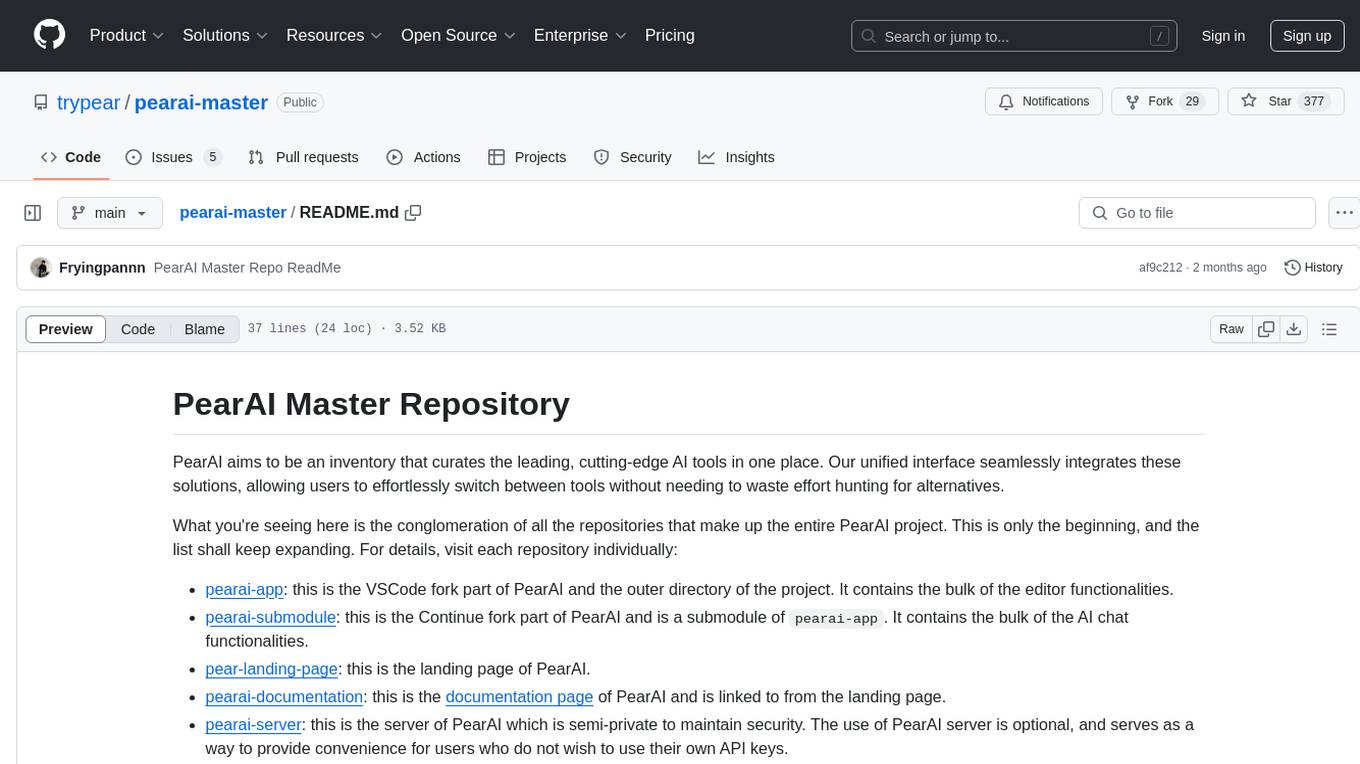
Task: Open the Insights tab
Action: [736, 157]
